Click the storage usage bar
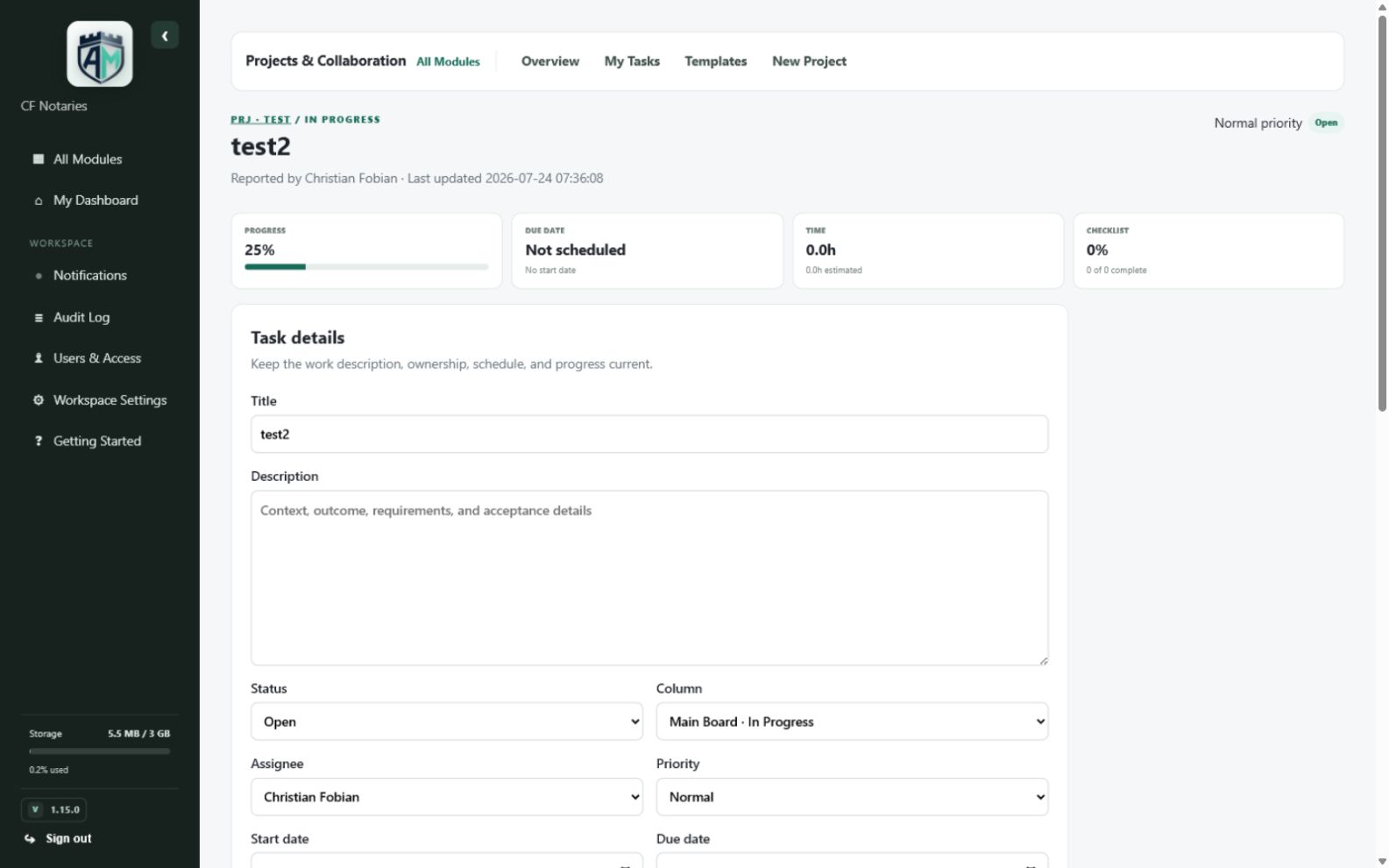Image resolution: width=1389 pixels, height=868 pixels. [x=100, y=752]
